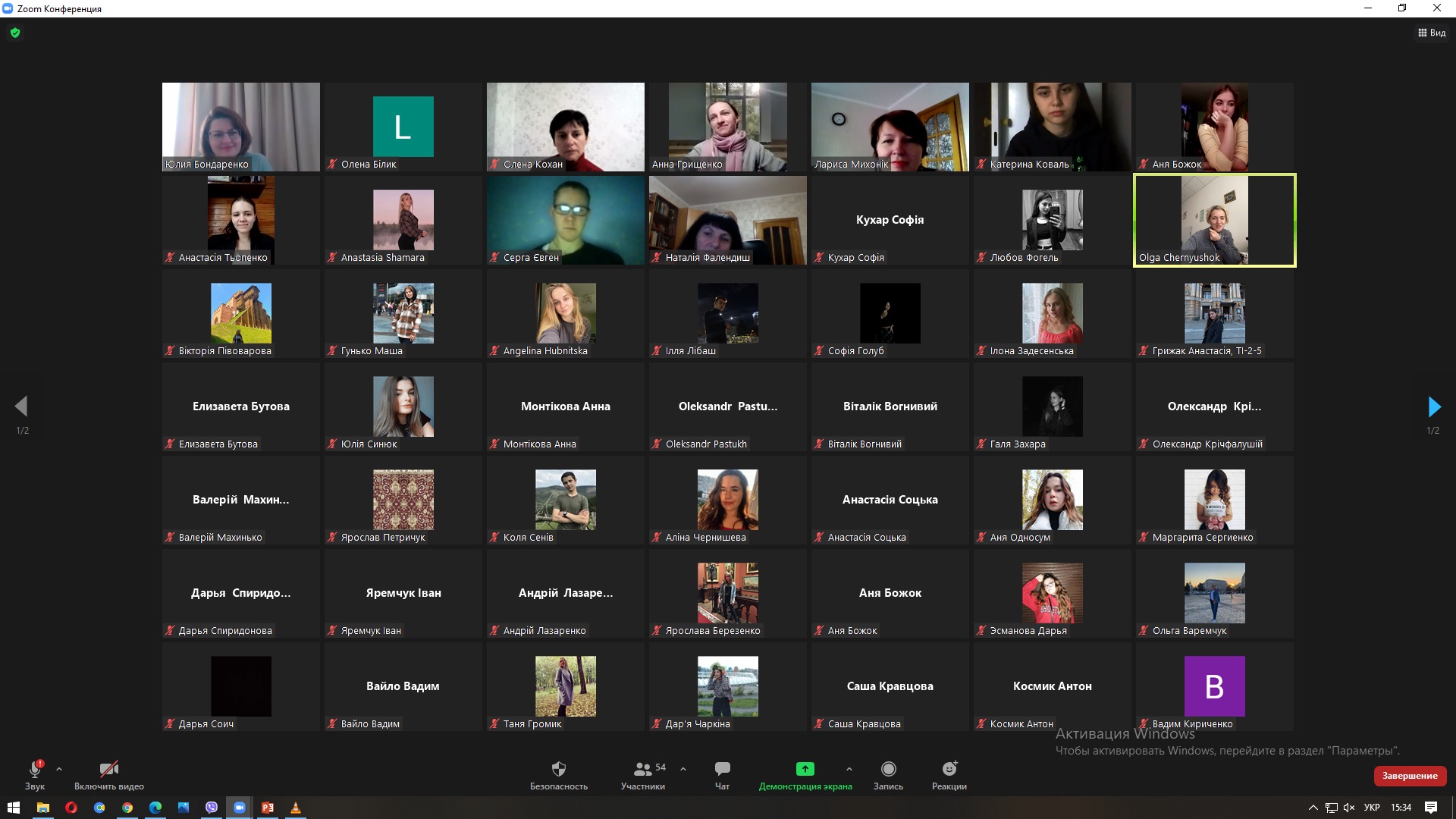
Task: Click УКР keyboard language indicator
Action: (1371, 808)
